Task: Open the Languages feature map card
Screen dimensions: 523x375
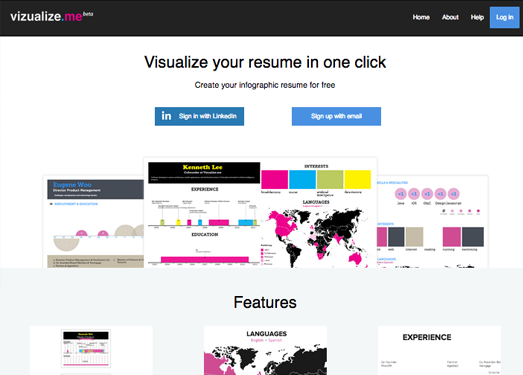Action: (266, 350)
